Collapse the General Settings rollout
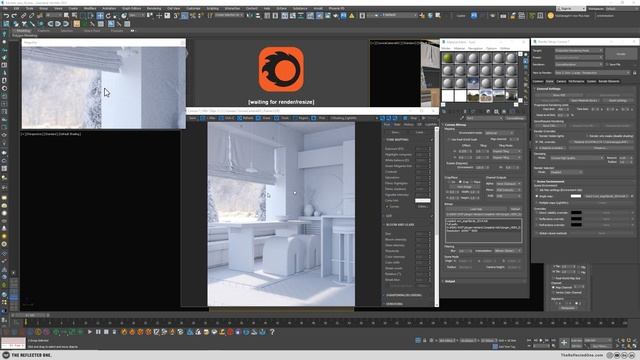Screen dimensions: 640x360 (x=548, y=89)
